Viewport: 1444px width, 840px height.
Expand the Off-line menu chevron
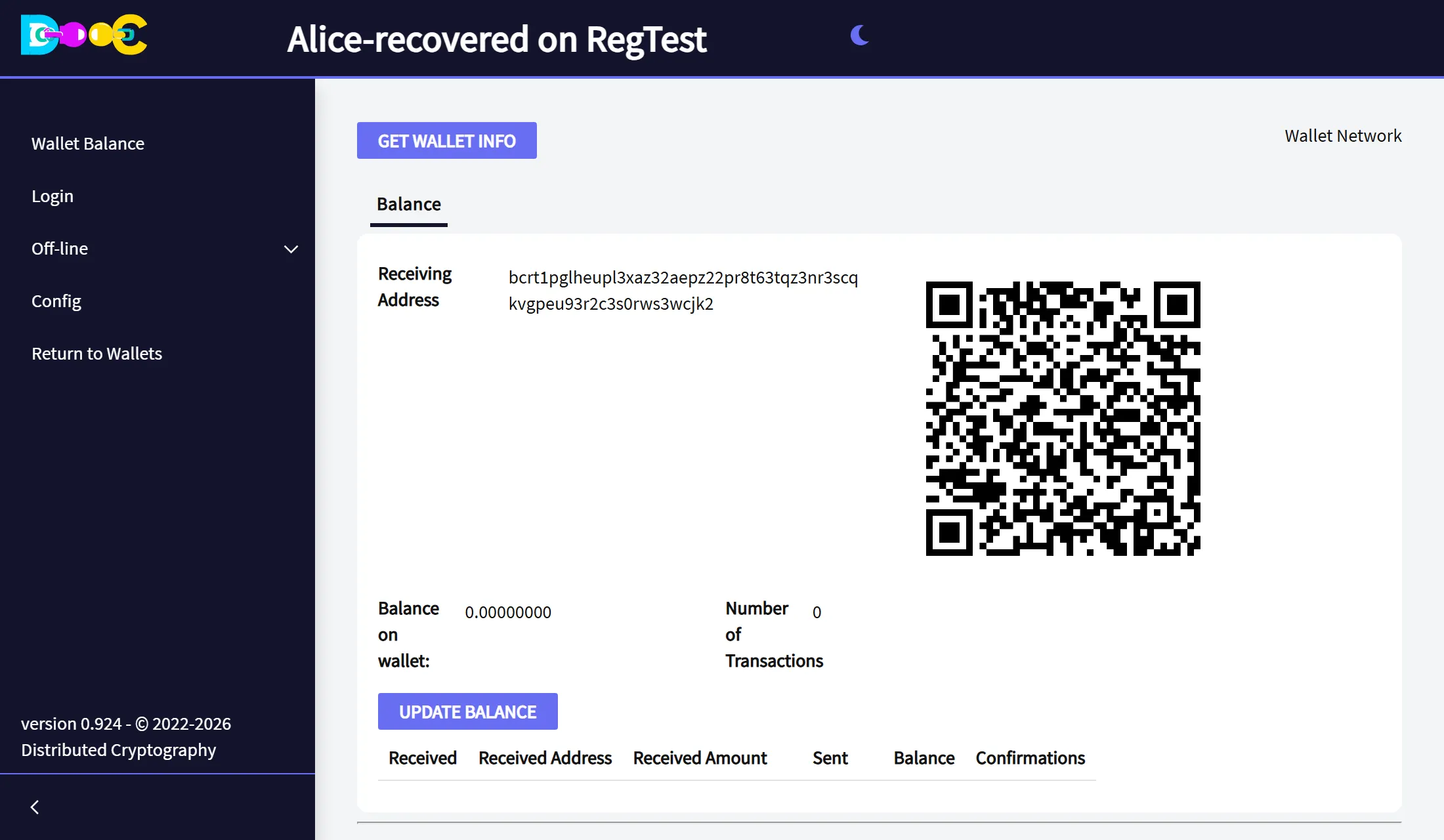[x=291, y=249]
